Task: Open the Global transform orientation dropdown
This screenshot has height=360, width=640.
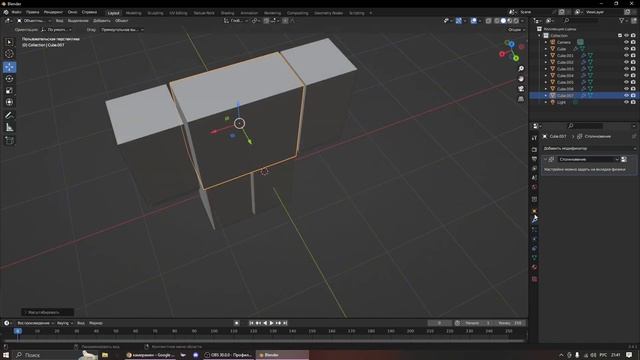Action: 236,20
